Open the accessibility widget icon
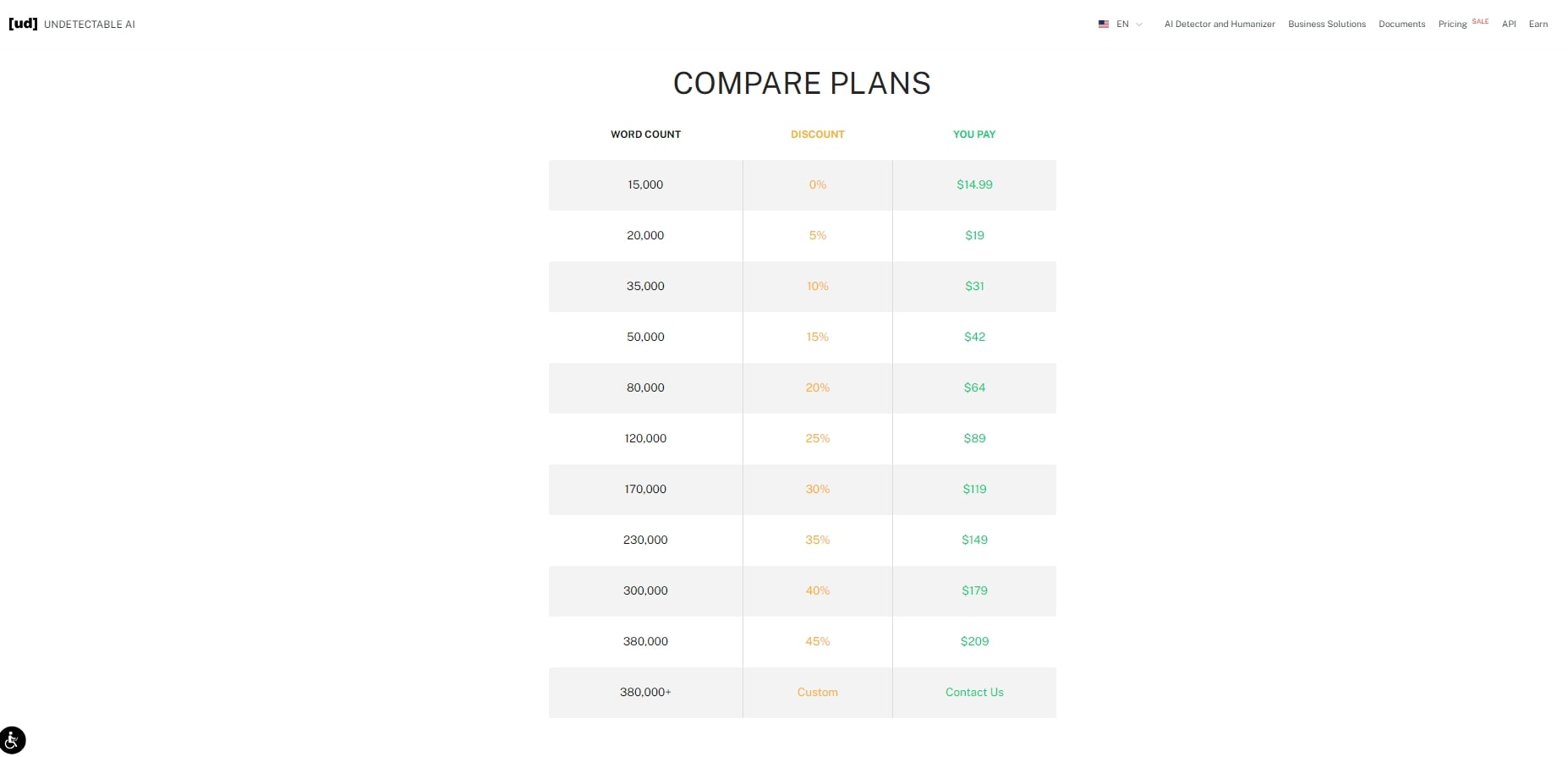This screenshot has height=757, width=1568. pos(13,740)
